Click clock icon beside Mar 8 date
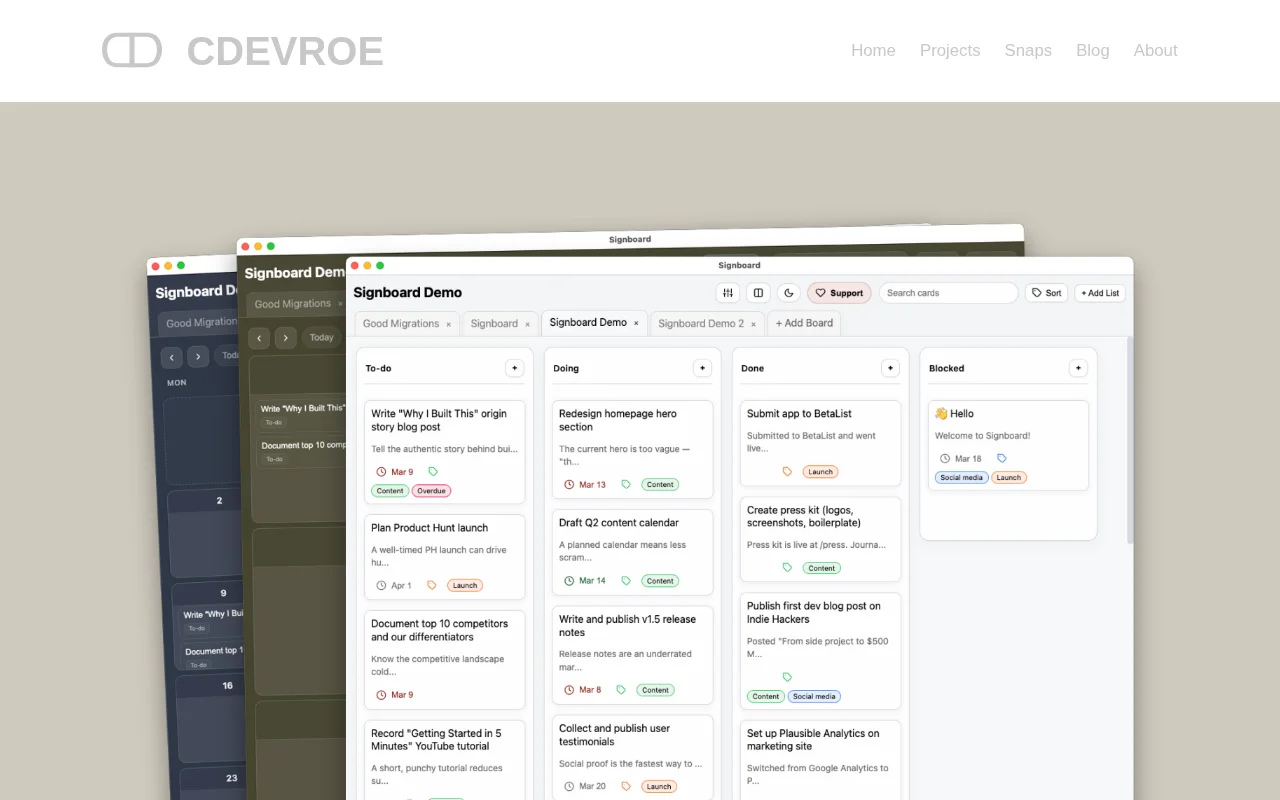The width and height of the screenshot is (1280, 800). 569,690
